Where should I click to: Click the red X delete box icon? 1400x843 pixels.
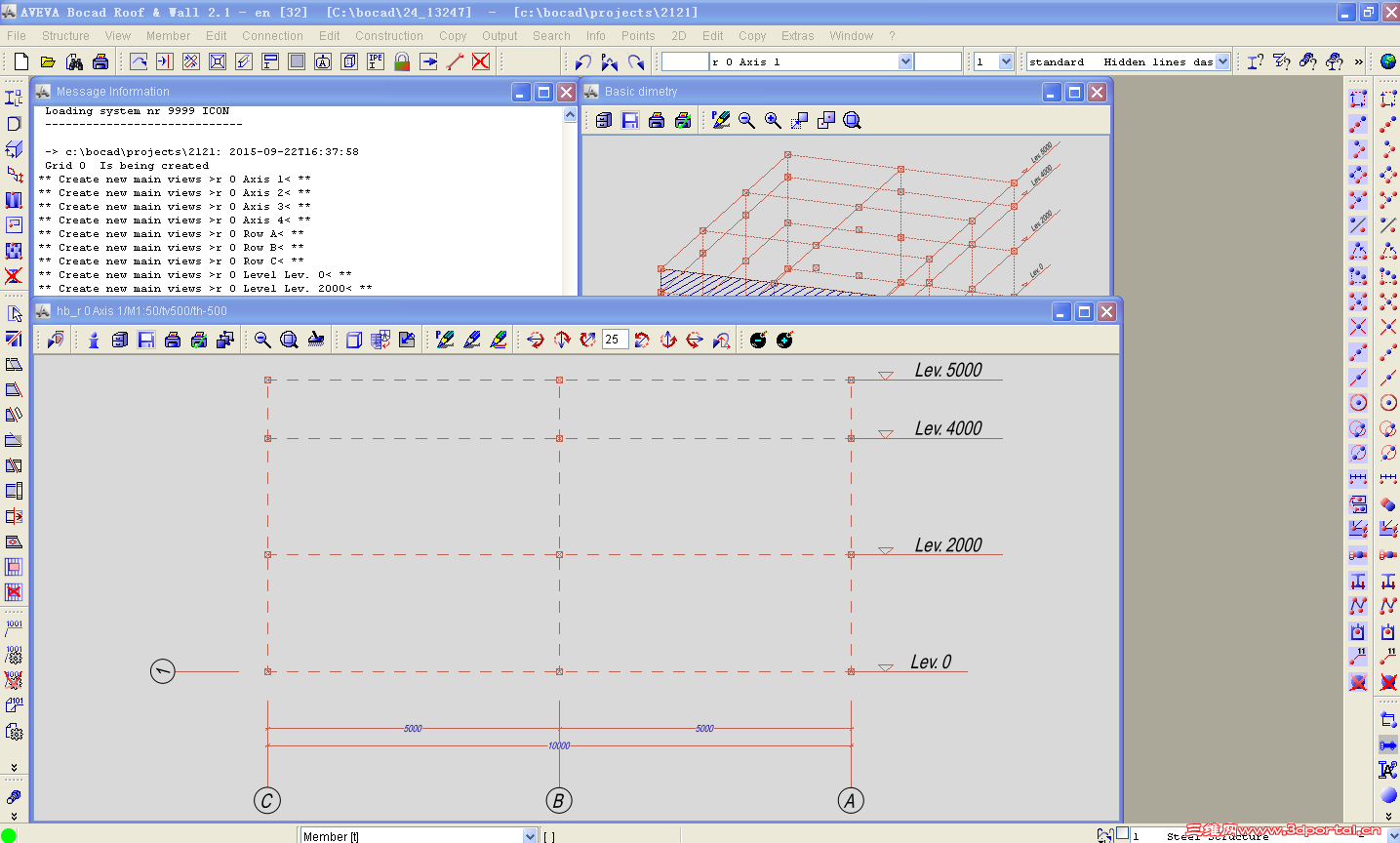[481, 61]
